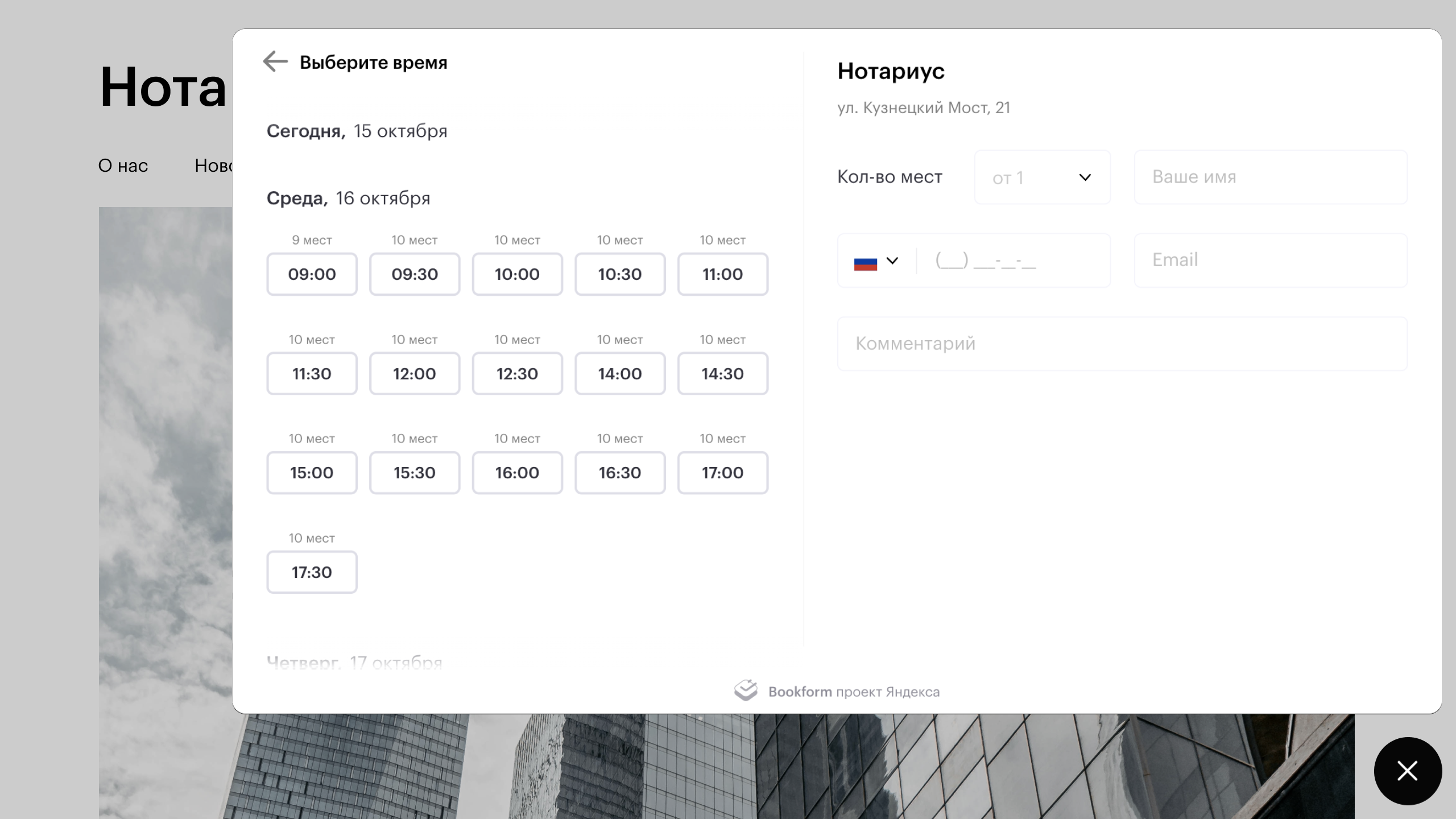
Task: Choose the 14:30 time slot
Action: coord(722,374)
